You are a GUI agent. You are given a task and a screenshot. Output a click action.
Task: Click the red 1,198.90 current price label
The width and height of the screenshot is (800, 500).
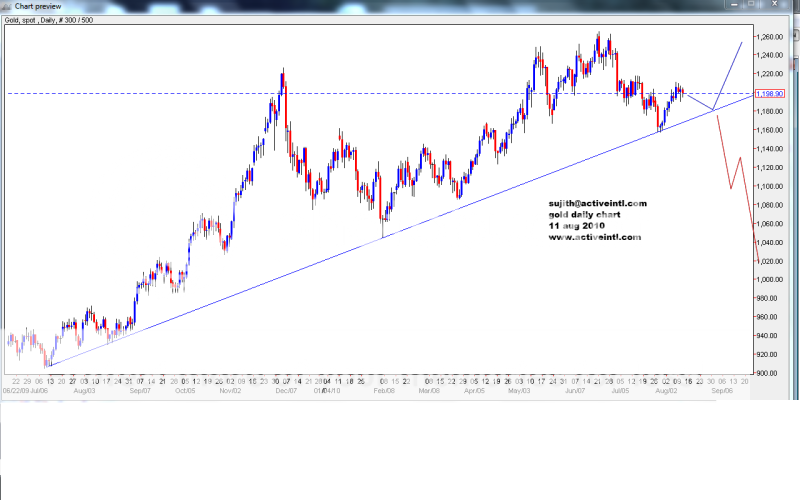tap(769, 93)
